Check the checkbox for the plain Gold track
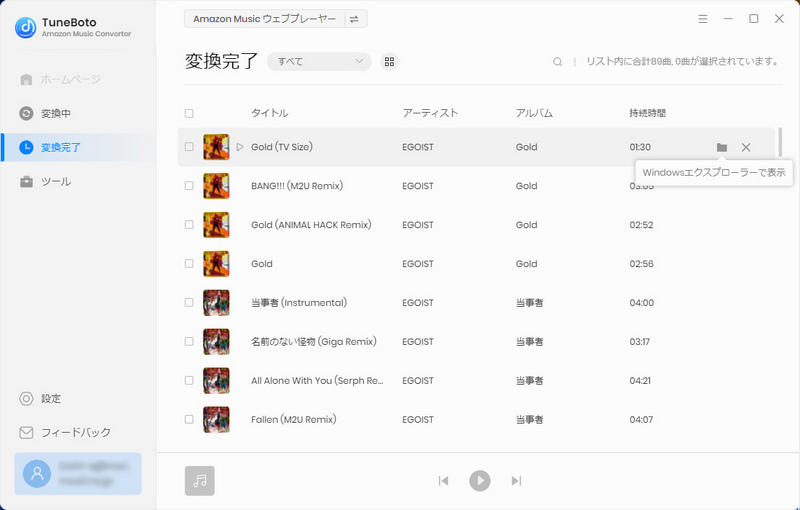This screenshot has height=510, width=800. tap(189, 264)
